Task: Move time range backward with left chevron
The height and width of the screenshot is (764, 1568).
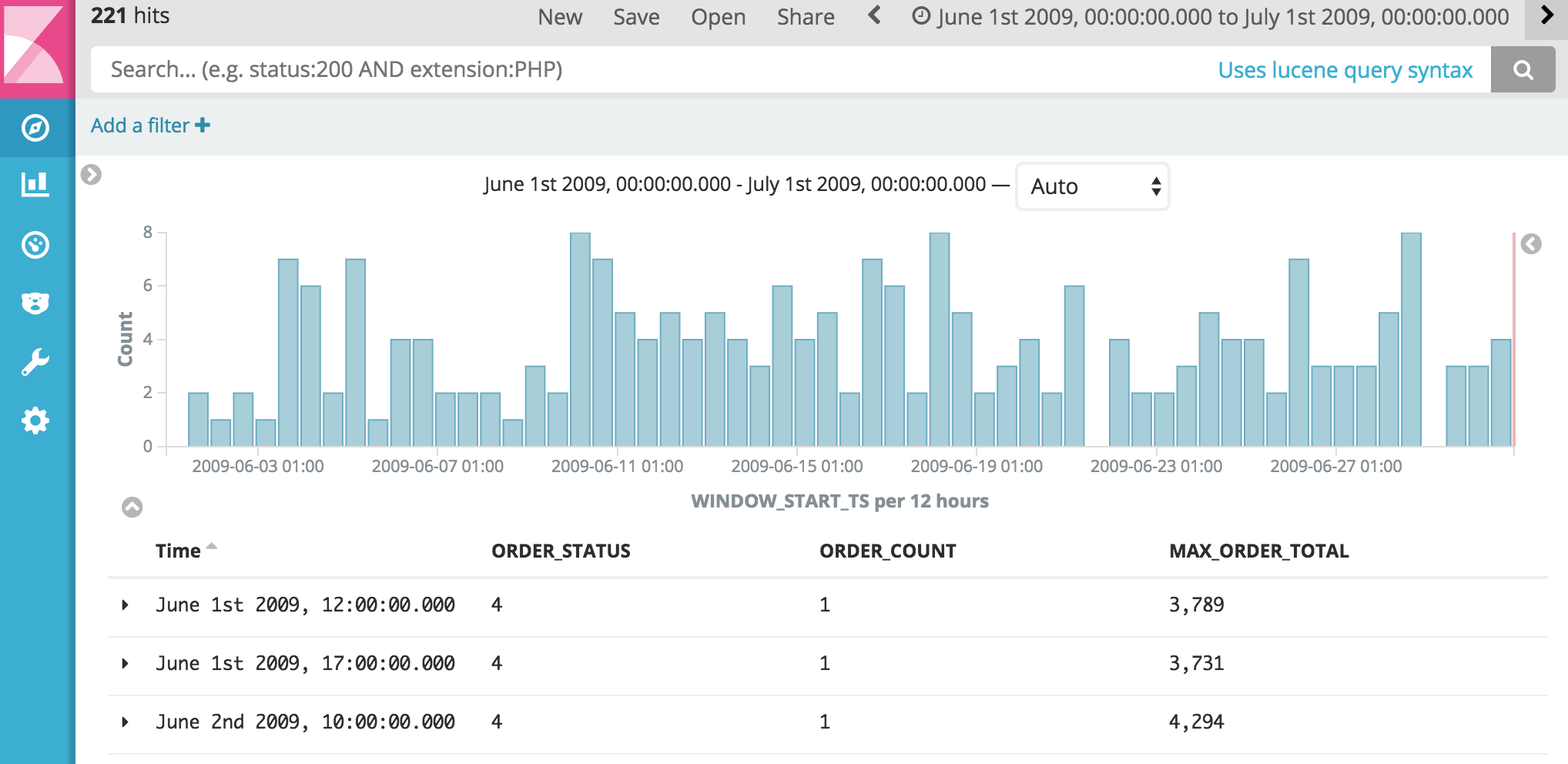Action: click(874, 16)
